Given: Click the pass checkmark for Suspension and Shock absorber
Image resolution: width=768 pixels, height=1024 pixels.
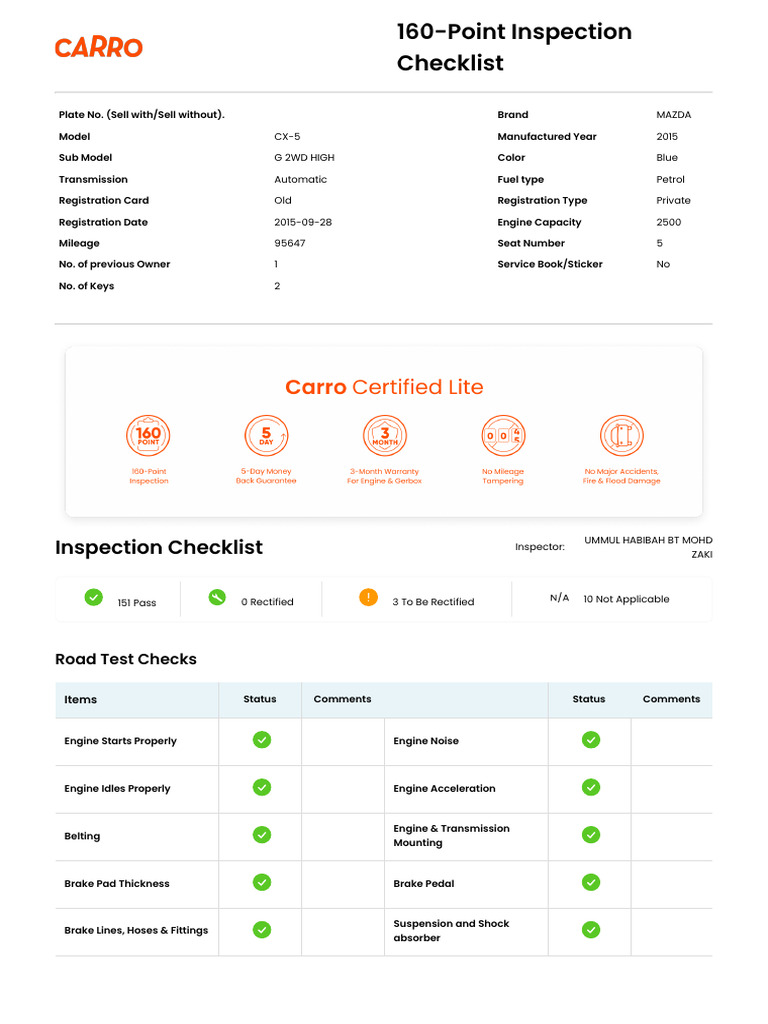Looking at the screenshot, I should pos(591,929).
